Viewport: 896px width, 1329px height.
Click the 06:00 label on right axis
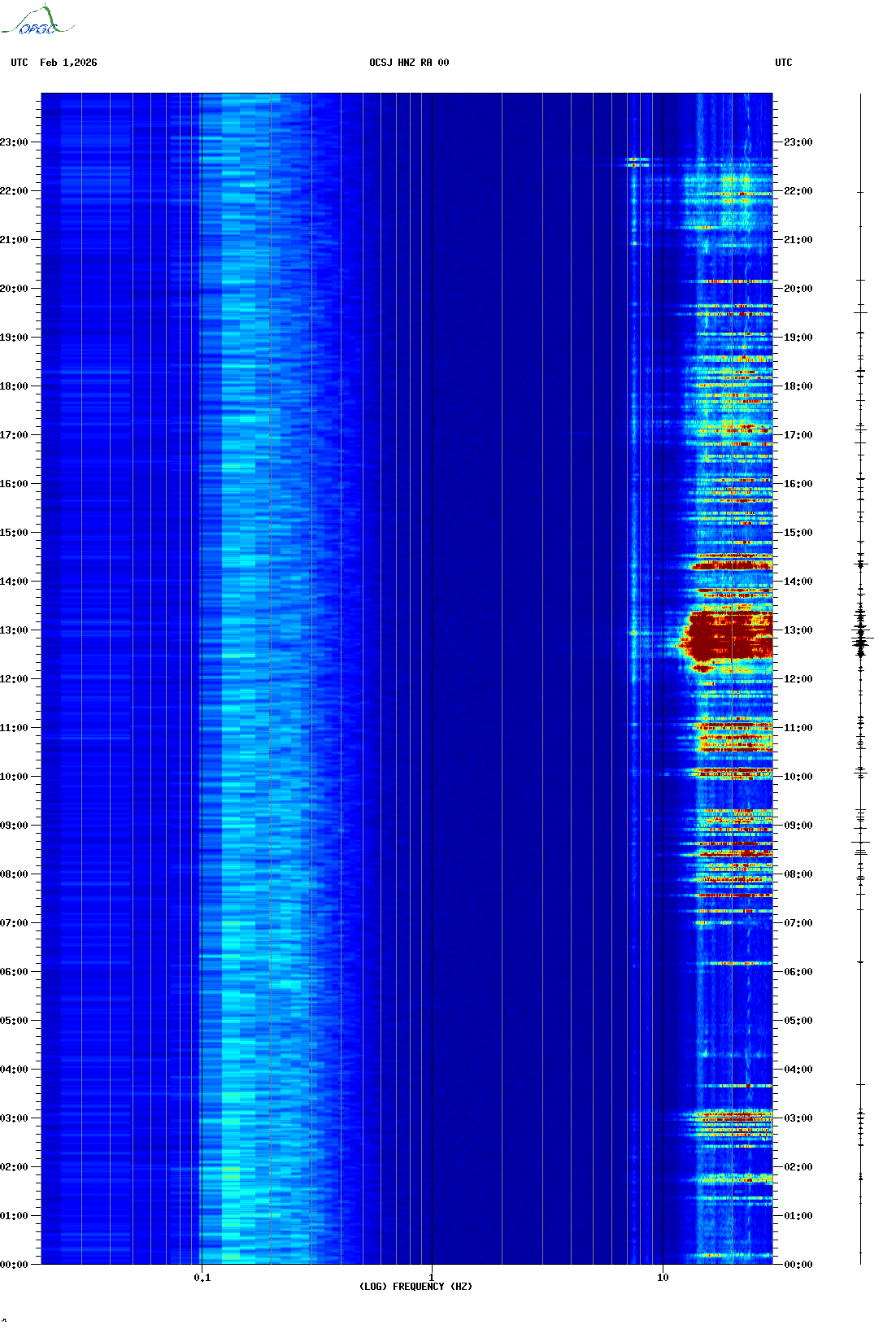tap(798, 972)
